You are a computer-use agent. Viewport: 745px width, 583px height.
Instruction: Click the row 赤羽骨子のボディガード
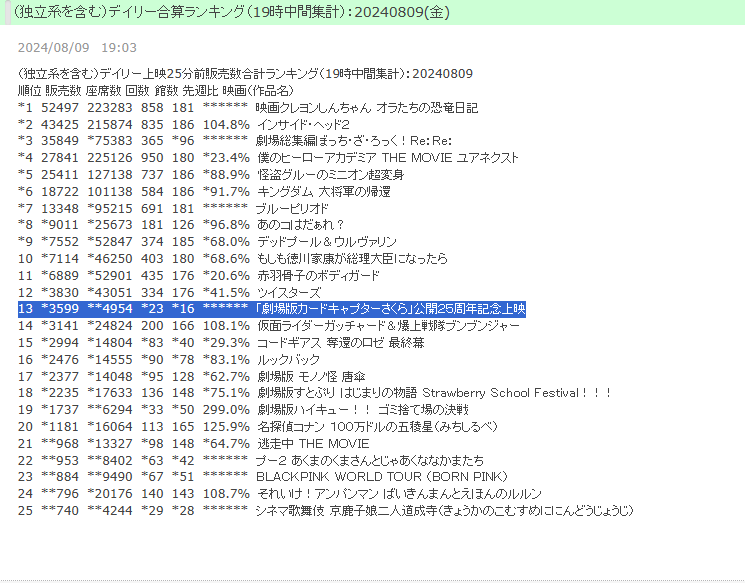pos(199,276)
